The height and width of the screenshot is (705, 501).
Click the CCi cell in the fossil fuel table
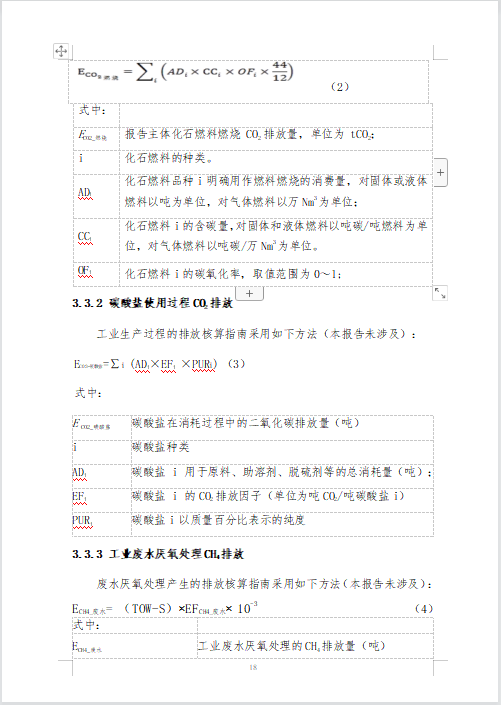click(96, 241)
